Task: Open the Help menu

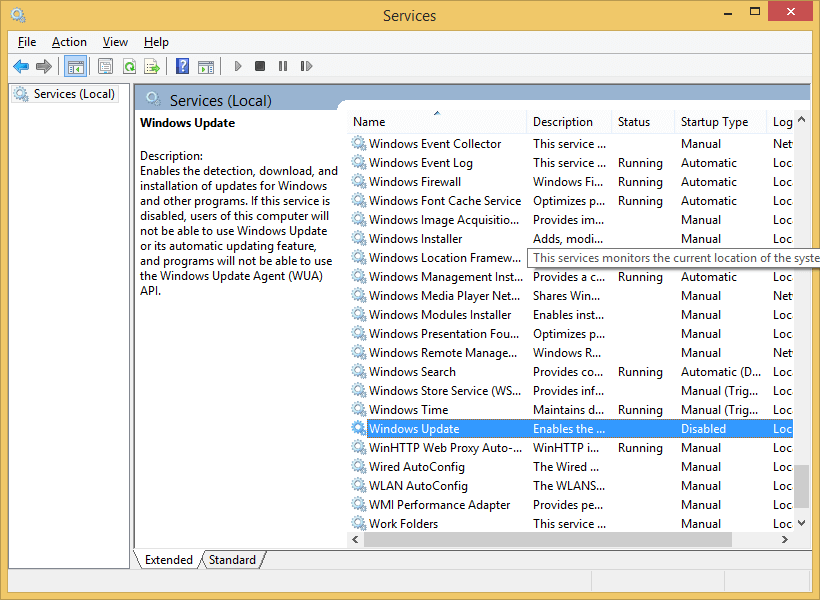Action: coord(156,42)
